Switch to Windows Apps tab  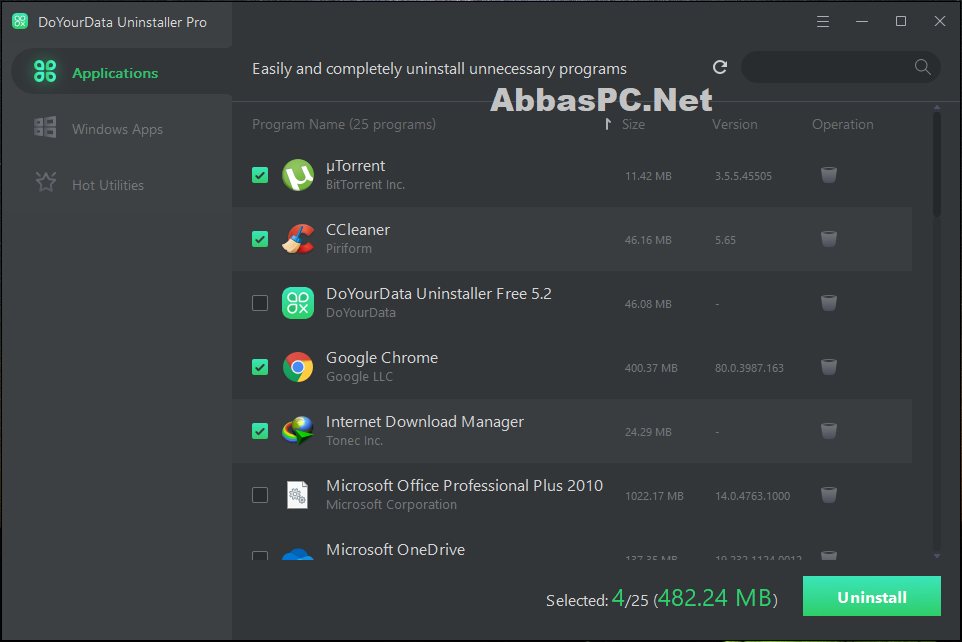(x=117, y=128)
